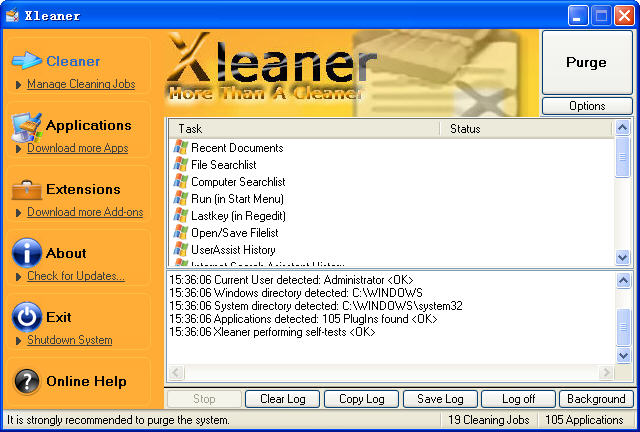
Task: Click the Extensions toolbox icon
Action: tap(27, 190)
